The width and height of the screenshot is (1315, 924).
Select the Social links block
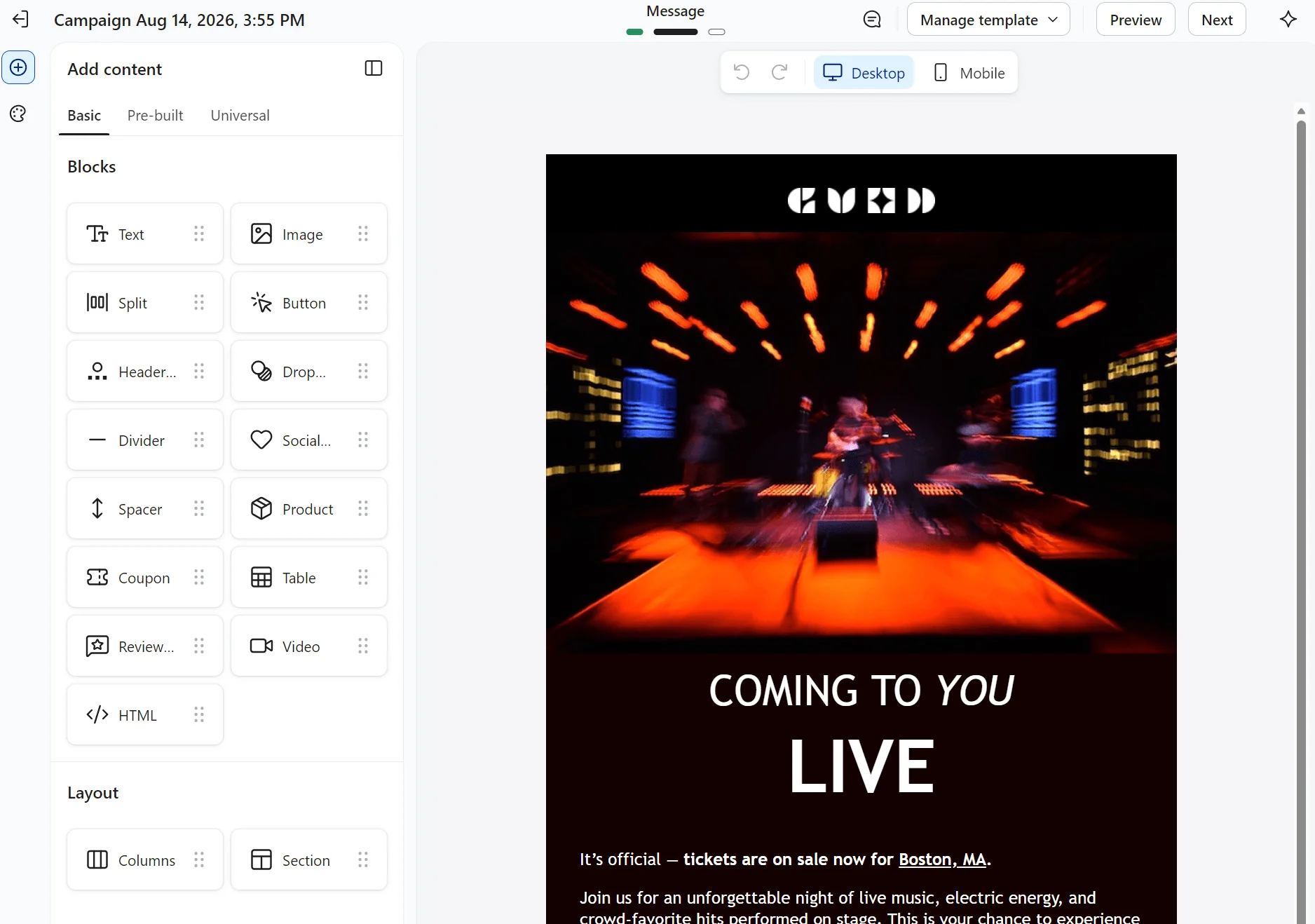[309, 440]
